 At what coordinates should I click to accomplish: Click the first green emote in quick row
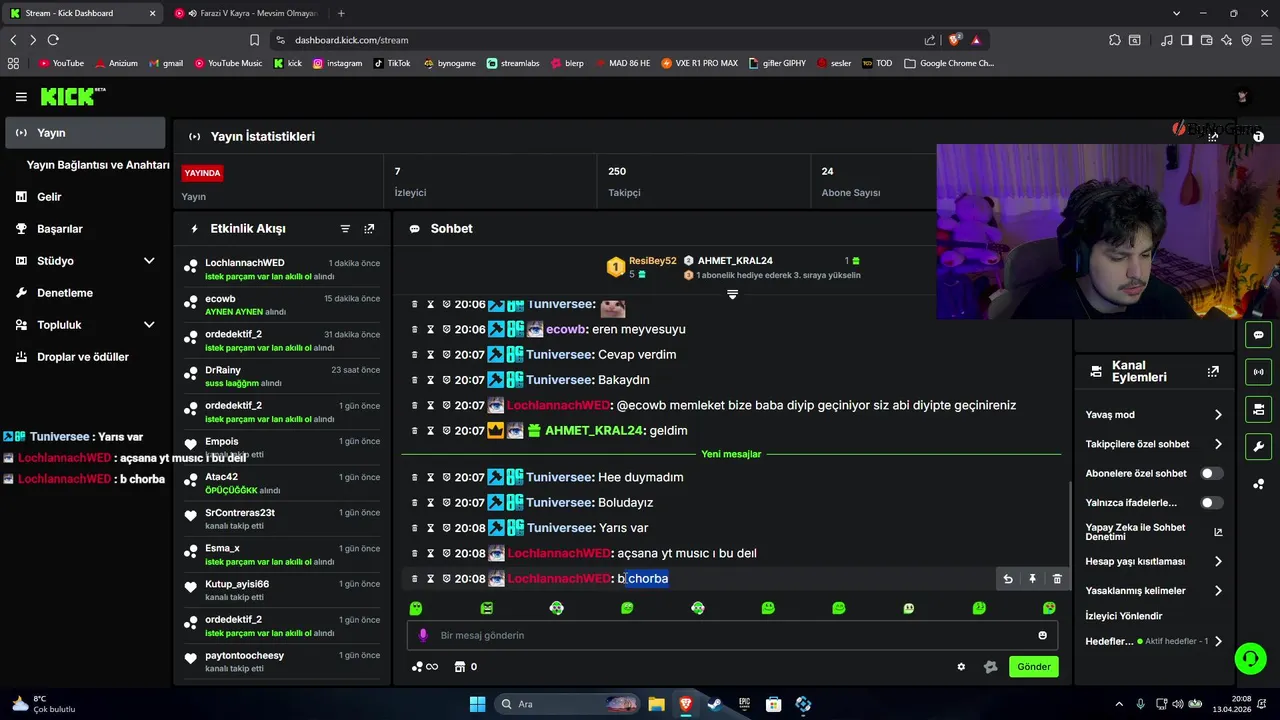[416, 608]
